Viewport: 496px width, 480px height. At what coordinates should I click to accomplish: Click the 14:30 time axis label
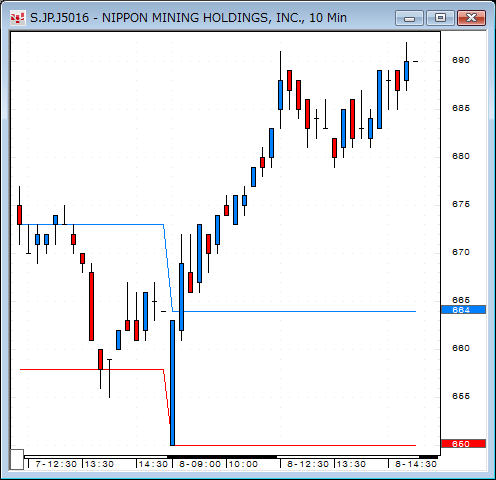[x=153, y=464]
